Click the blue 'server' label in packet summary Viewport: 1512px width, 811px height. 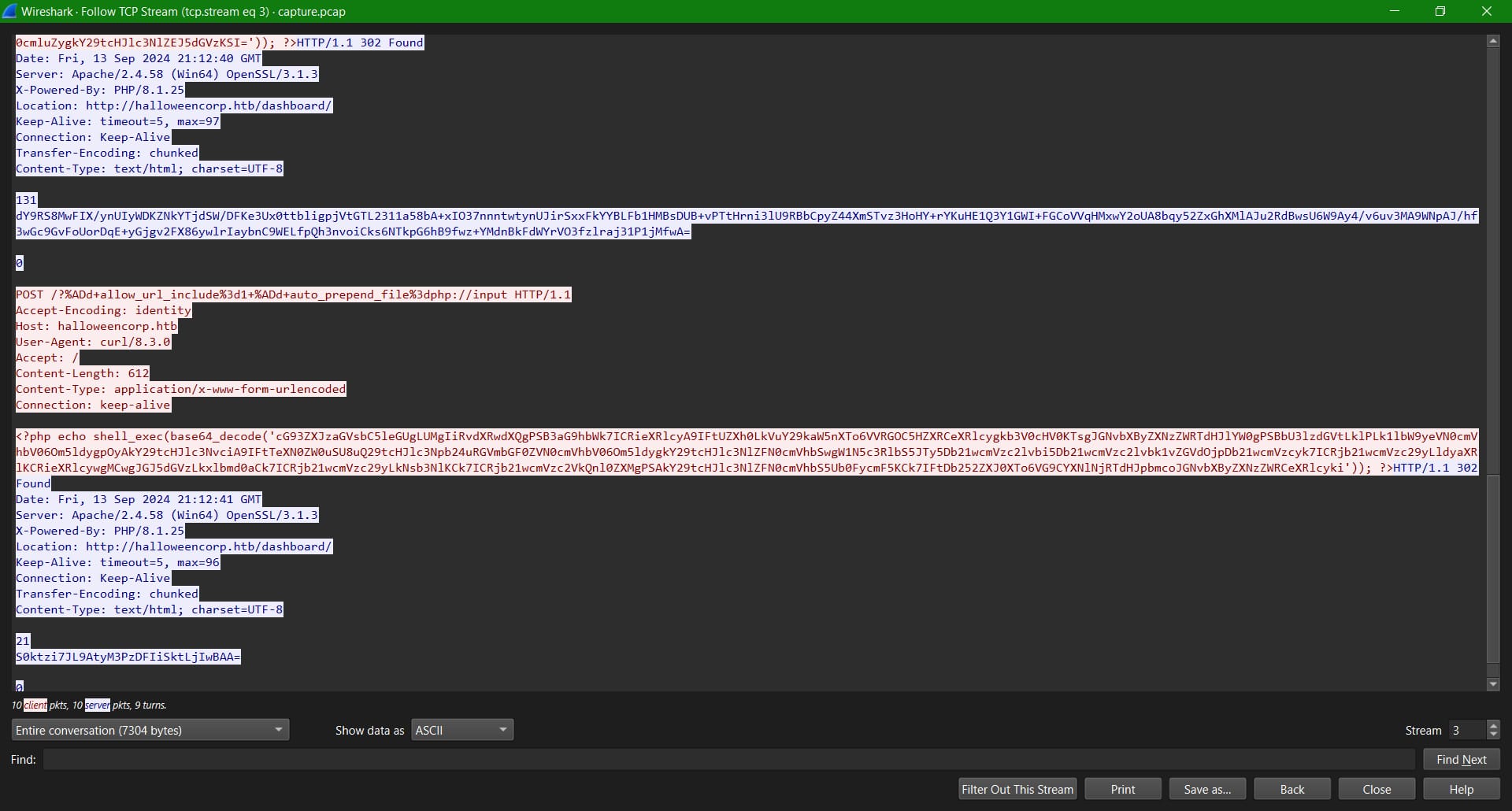coord(98,705)
